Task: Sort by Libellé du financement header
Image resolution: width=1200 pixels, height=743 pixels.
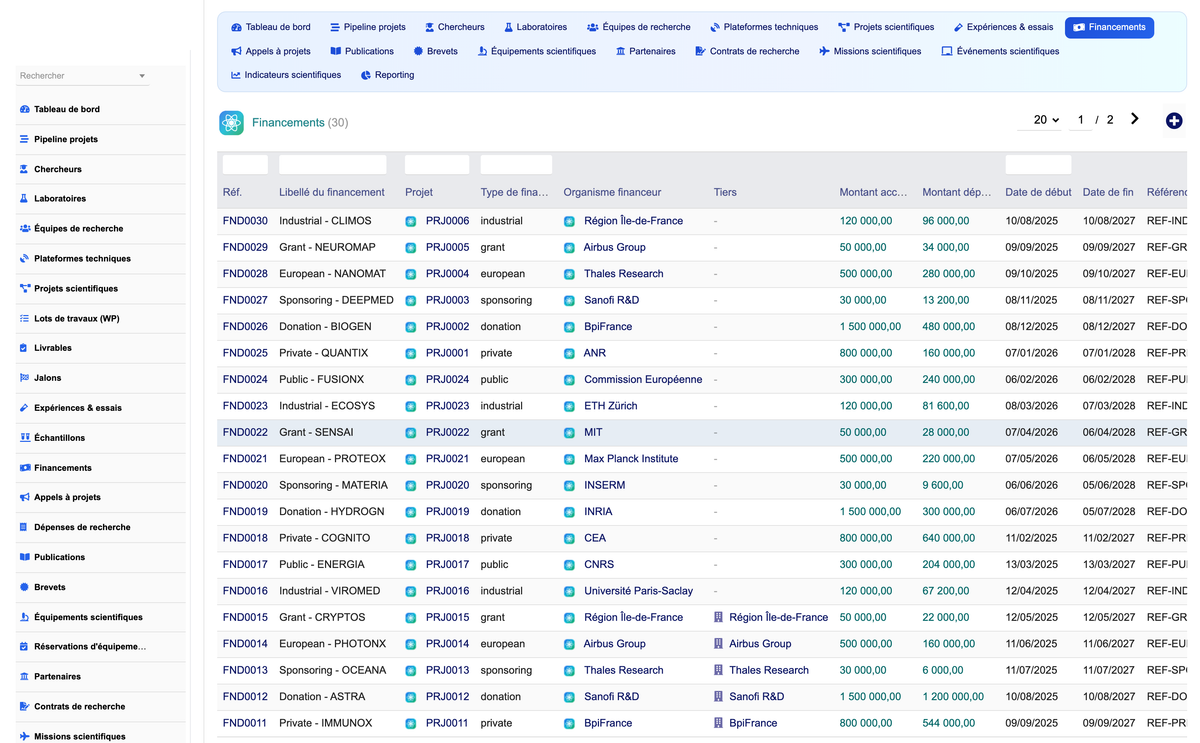Action: point(332,192)
